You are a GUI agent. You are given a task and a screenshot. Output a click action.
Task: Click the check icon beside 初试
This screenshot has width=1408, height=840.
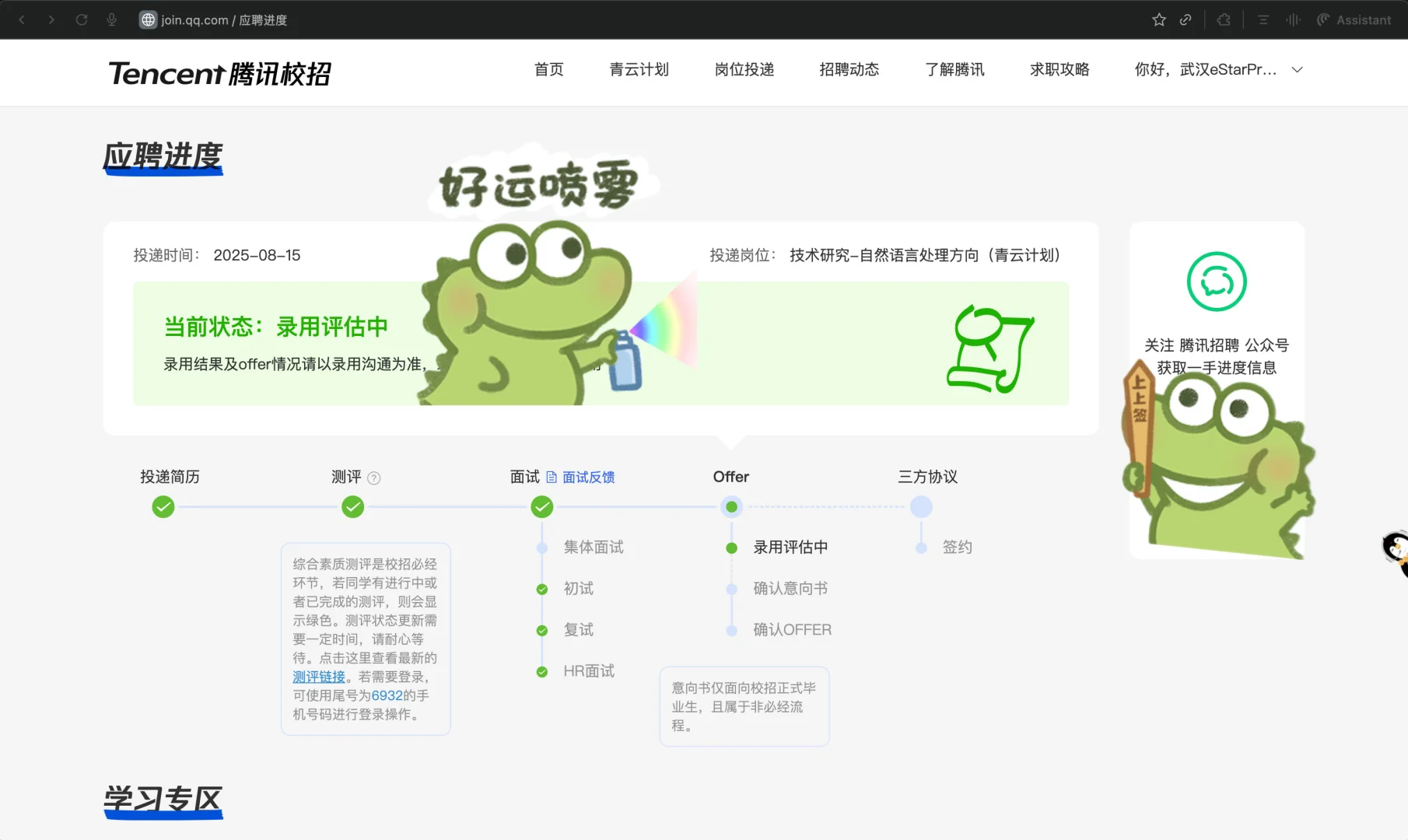(542, 590)
